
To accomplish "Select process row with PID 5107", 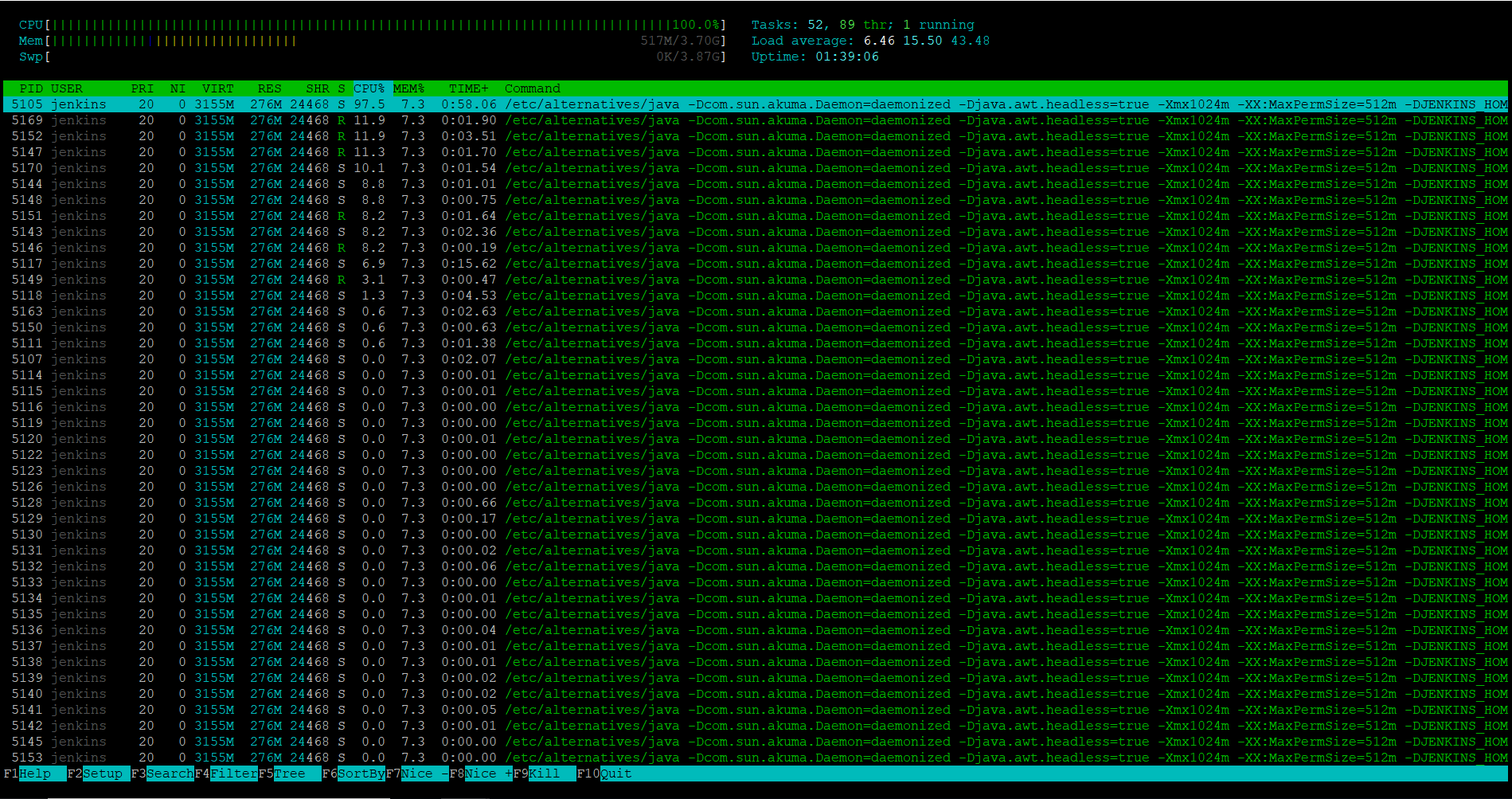I will (x=756, y=359).
